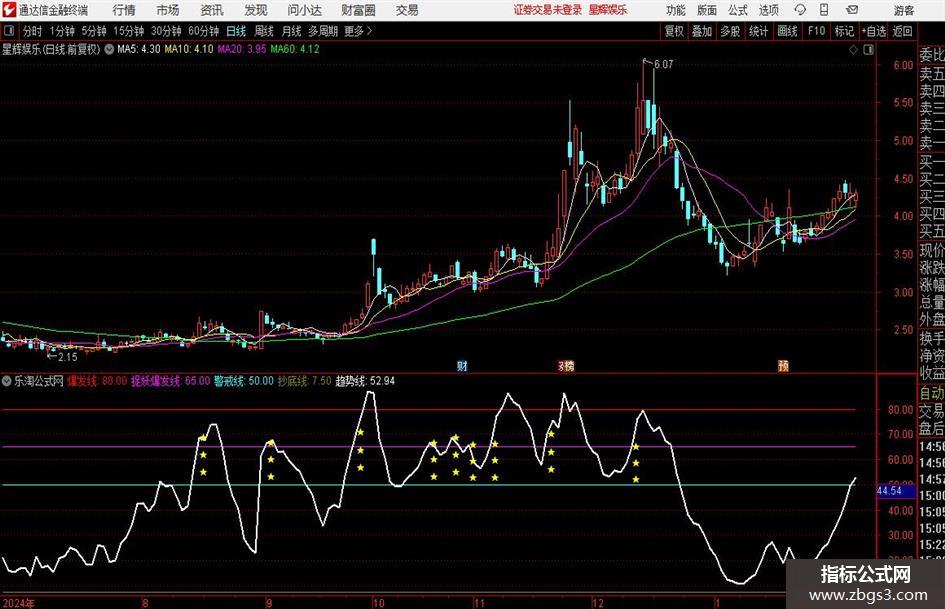Open the 版面 menu
The width and height of the screenshot is (945, 609).
coord(706,10)
